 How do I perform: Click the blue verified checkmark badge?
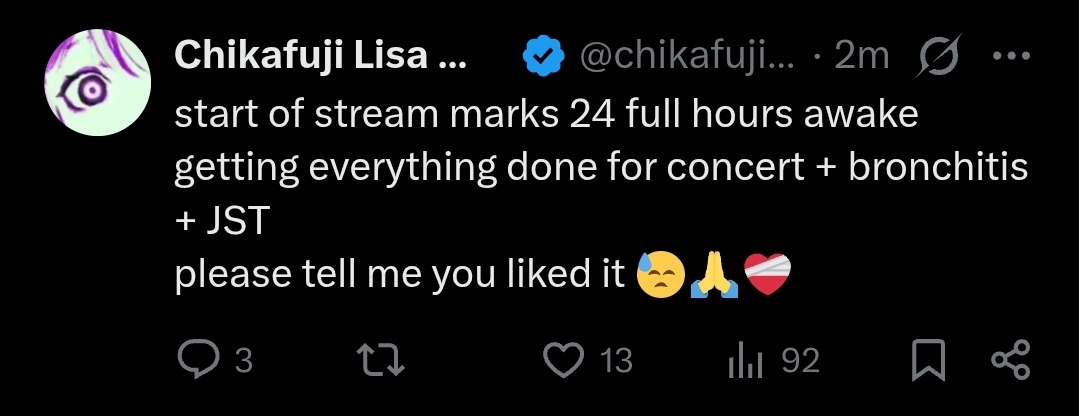click(x=544, y=56)
